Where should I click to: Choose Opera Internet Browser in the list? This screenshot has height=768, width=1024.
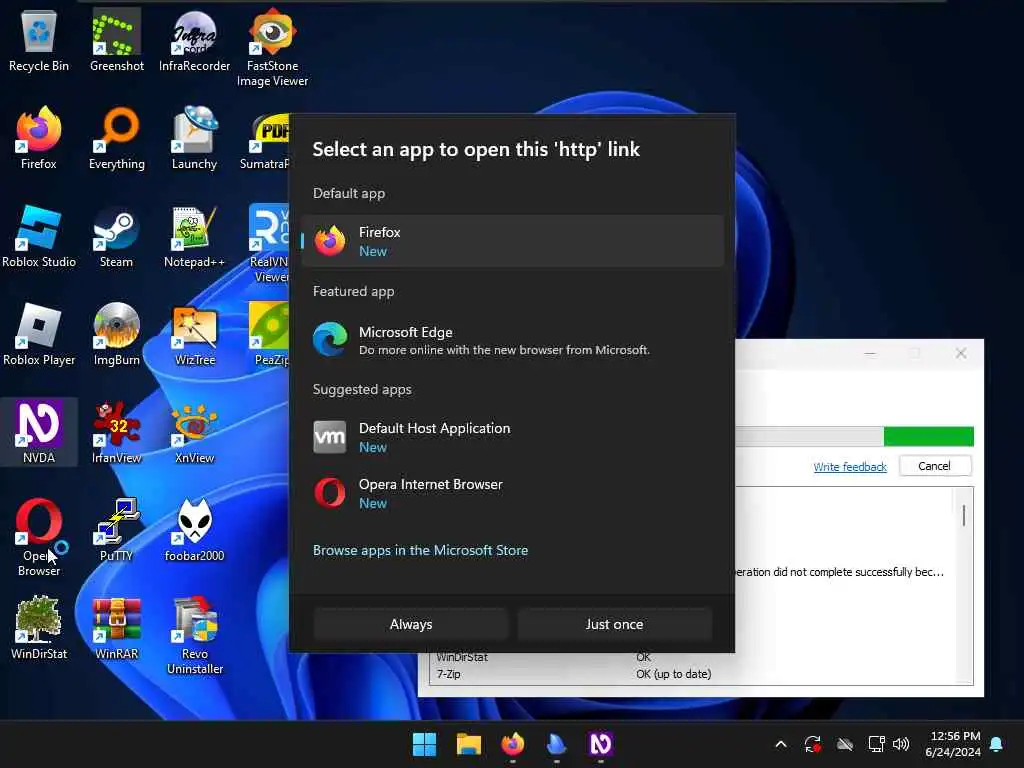(513, 493)
